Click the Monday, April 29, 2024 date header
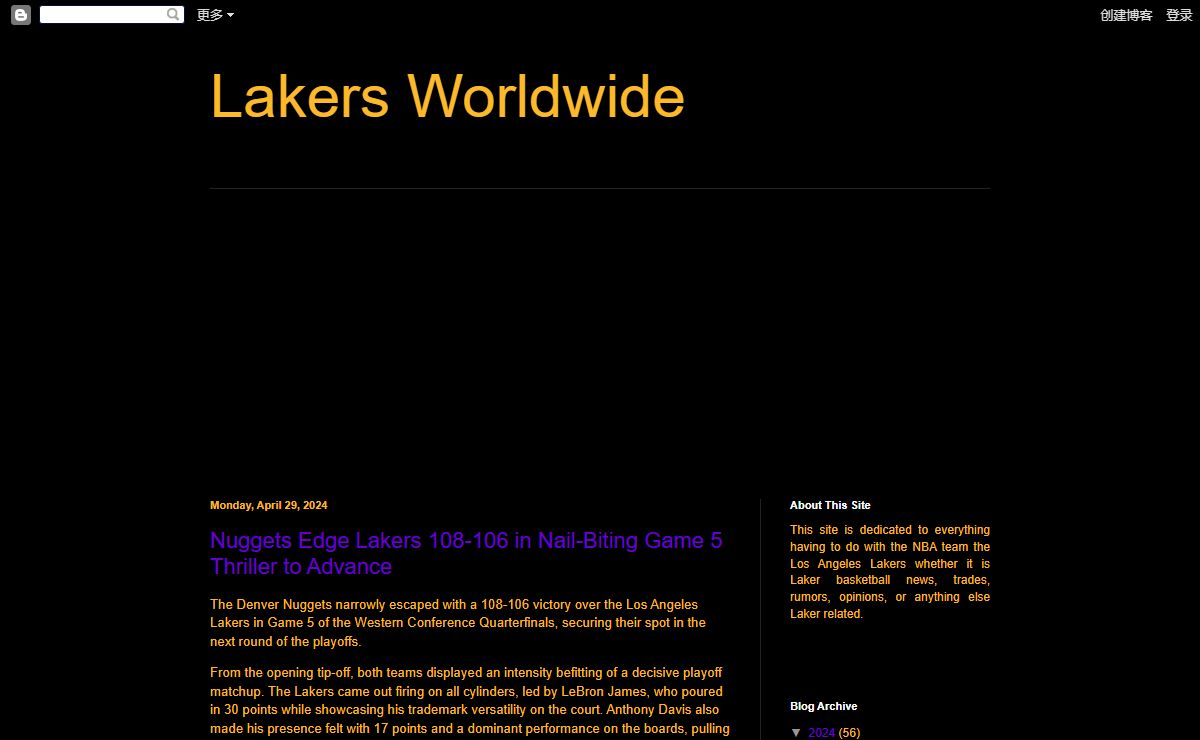The image size is (1200, 740). pyautogui.click(x=269, y=505)
